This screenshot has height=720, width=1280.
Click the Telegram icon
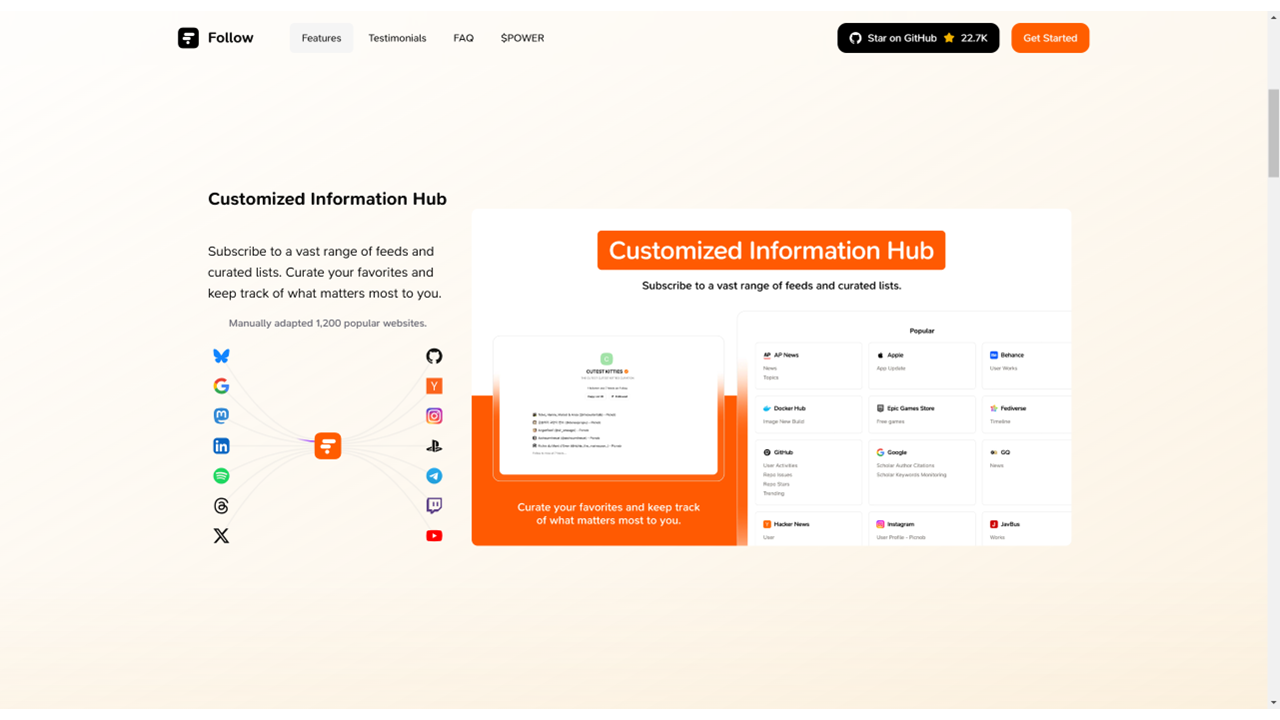coord(434,476)
